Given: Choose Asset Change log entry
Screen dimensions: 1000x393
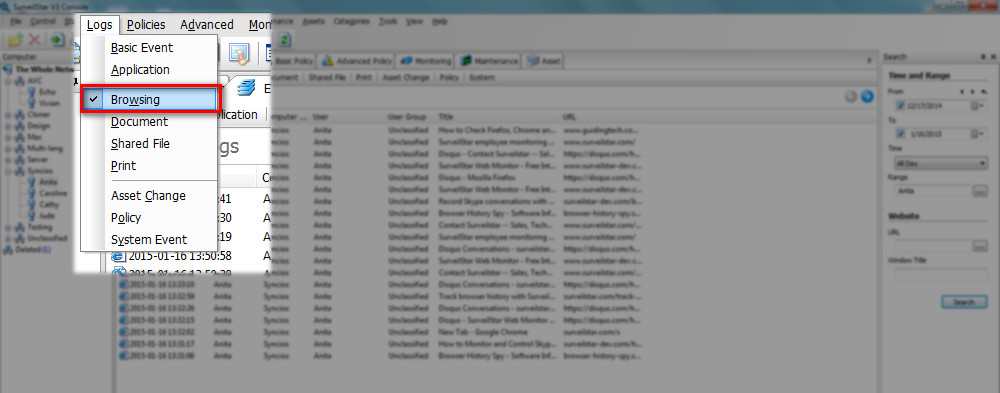Looking at the screenshot, I should pos(148,196).
